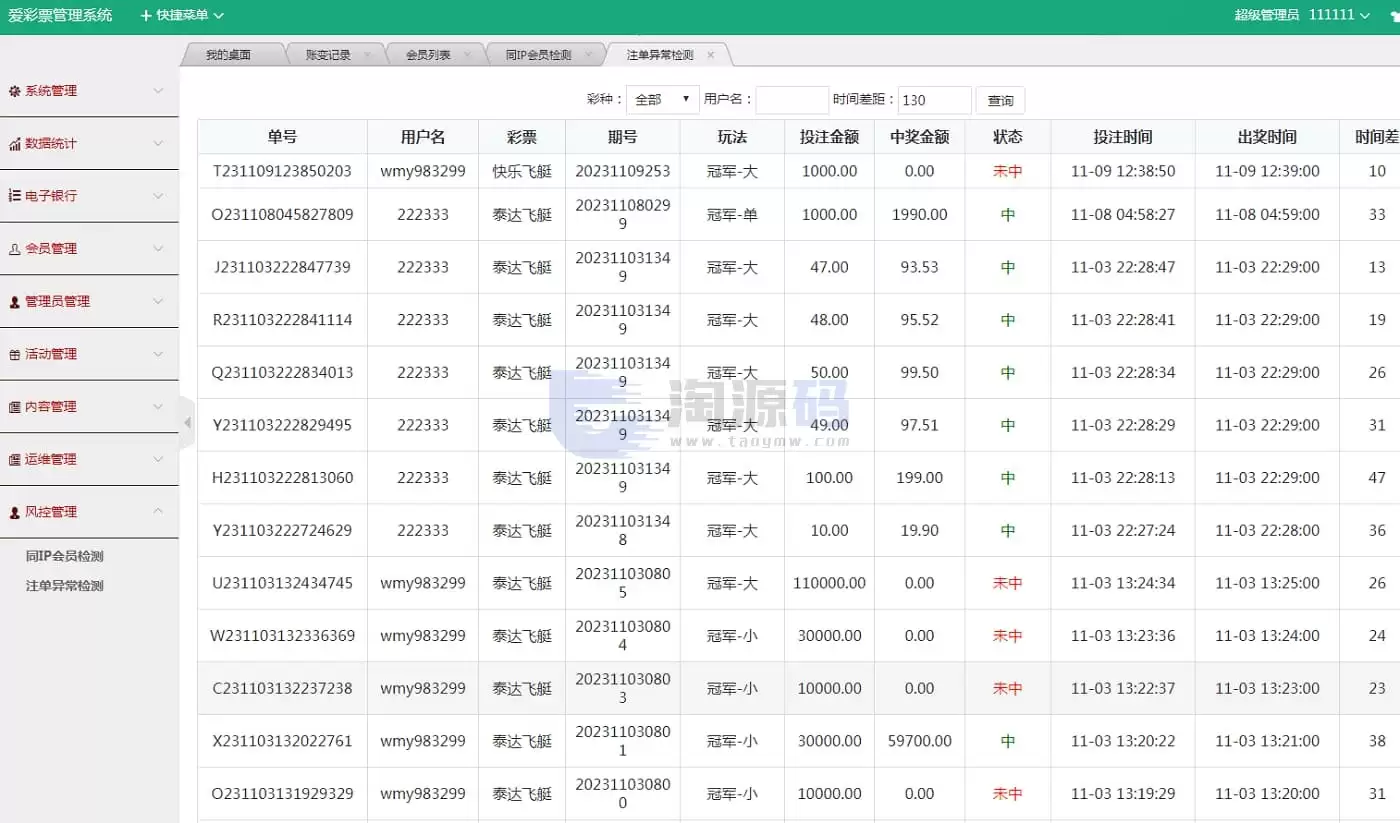
Task: Open 注单异常检测 in the sidebar
Action: tap(65, 586)
